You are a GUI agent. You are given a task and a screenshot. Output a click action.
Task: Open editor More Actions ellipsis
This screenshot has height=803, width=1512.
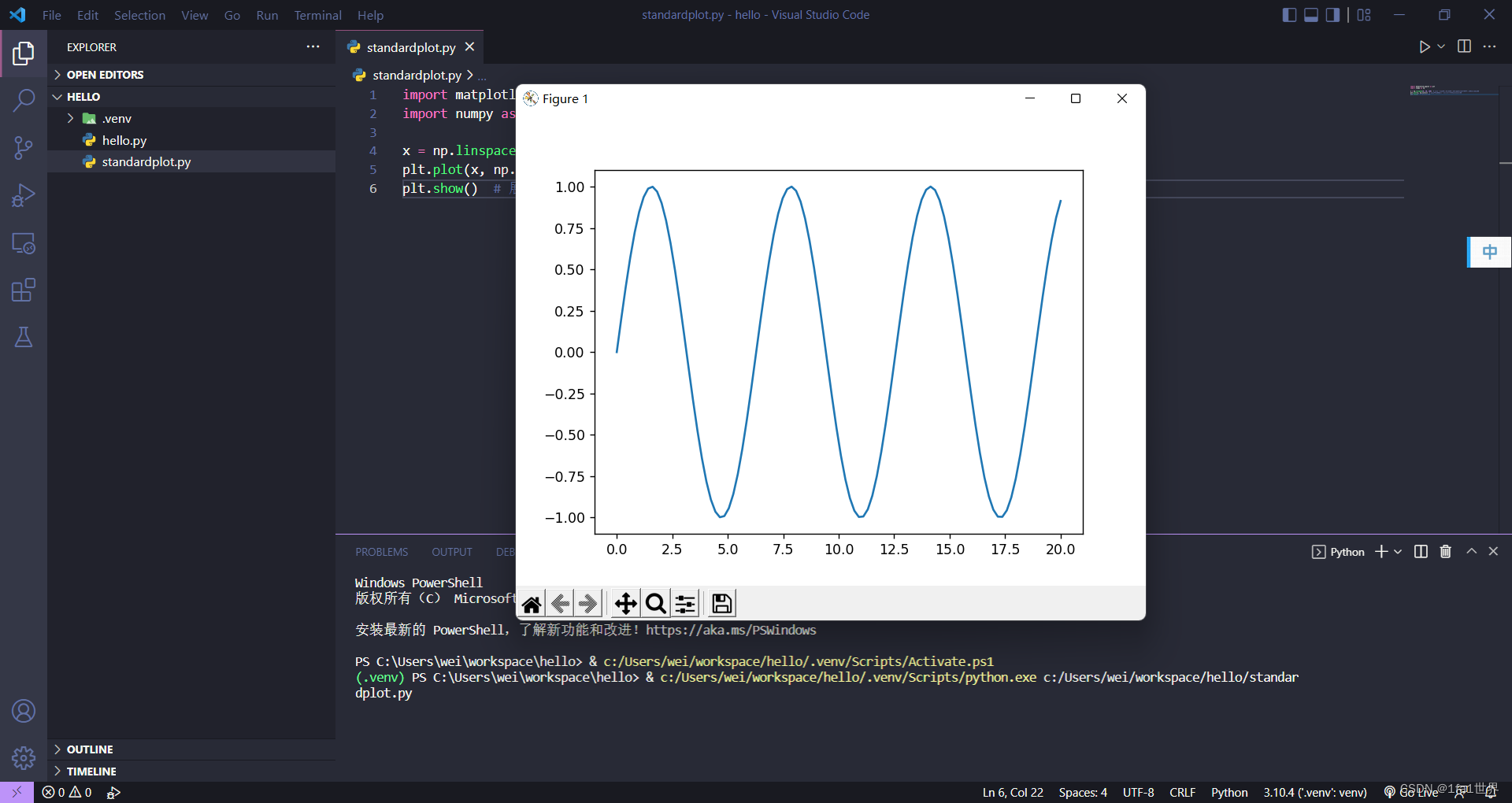tap(1489, 46)
